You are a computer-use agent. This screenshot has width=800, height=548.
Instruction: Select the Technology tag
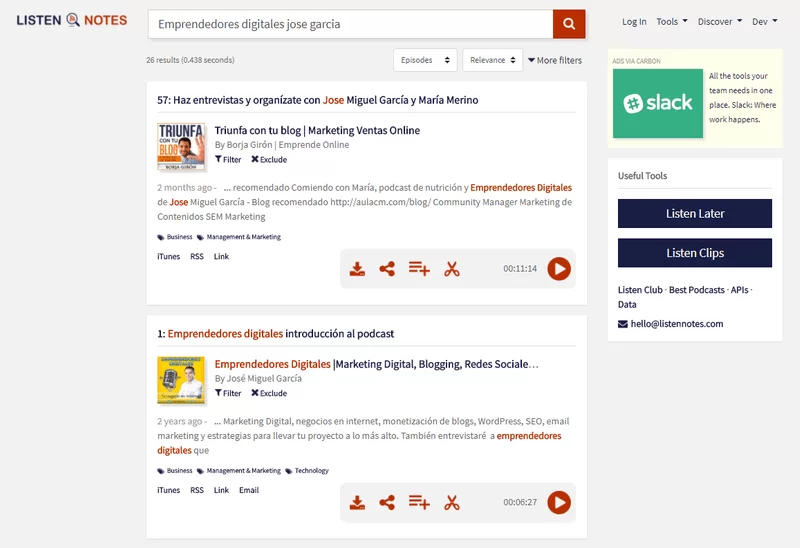coord(307,470)
